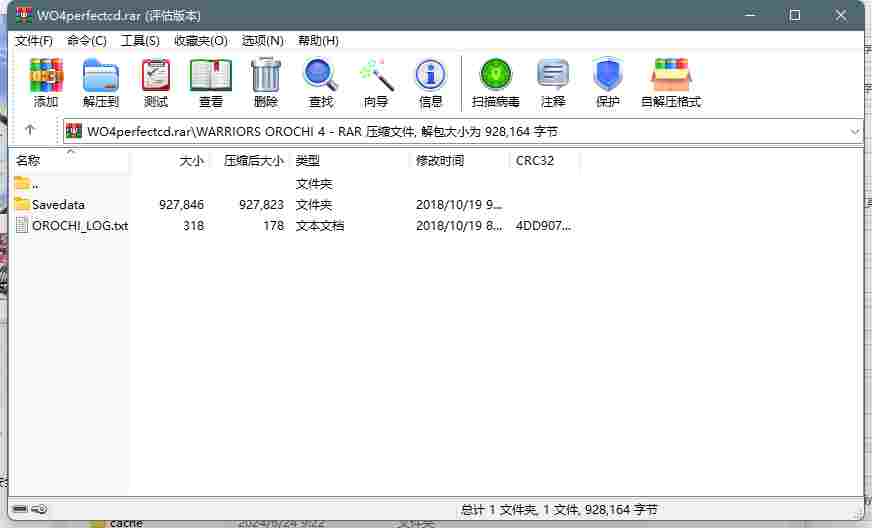Image resolution: width=872 pixels, height=528 pixels.
Task: Click the Extract To (解压到) icon
Action: pyautogui.click(x=101, y=75)
